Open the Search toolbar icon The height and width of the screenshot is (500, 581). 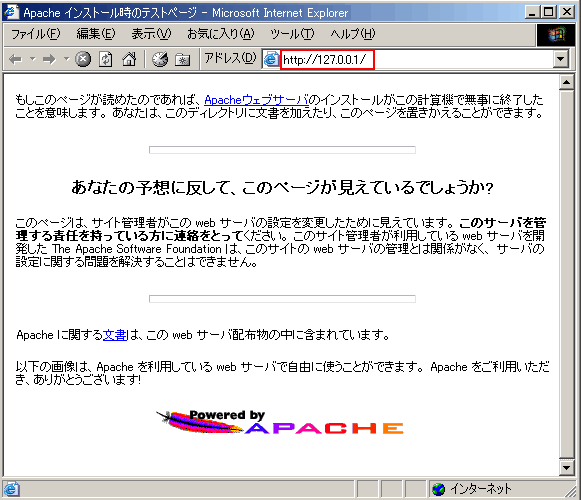pyautogui.click(x=160, y=59)
